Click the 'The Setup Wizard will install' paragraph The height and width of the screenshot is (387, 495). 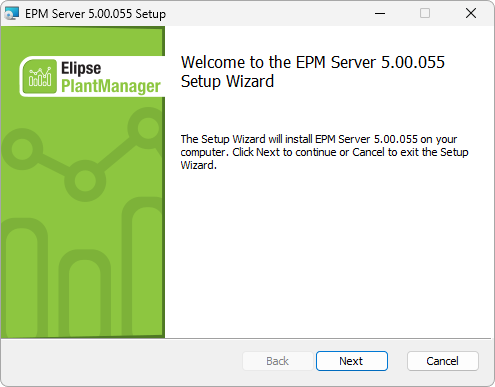coord(324,152)
